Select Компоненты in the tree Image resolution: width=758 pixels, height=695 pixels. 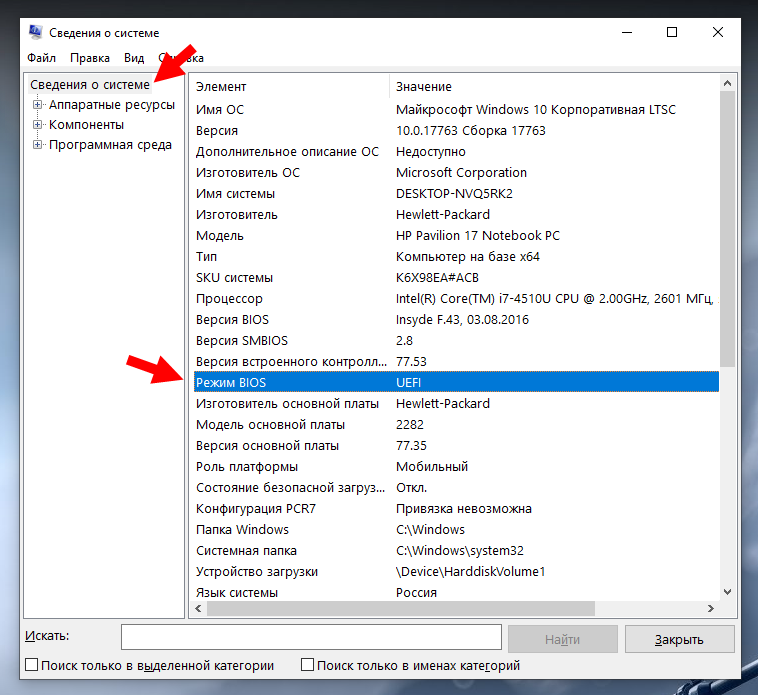[86, 125]
